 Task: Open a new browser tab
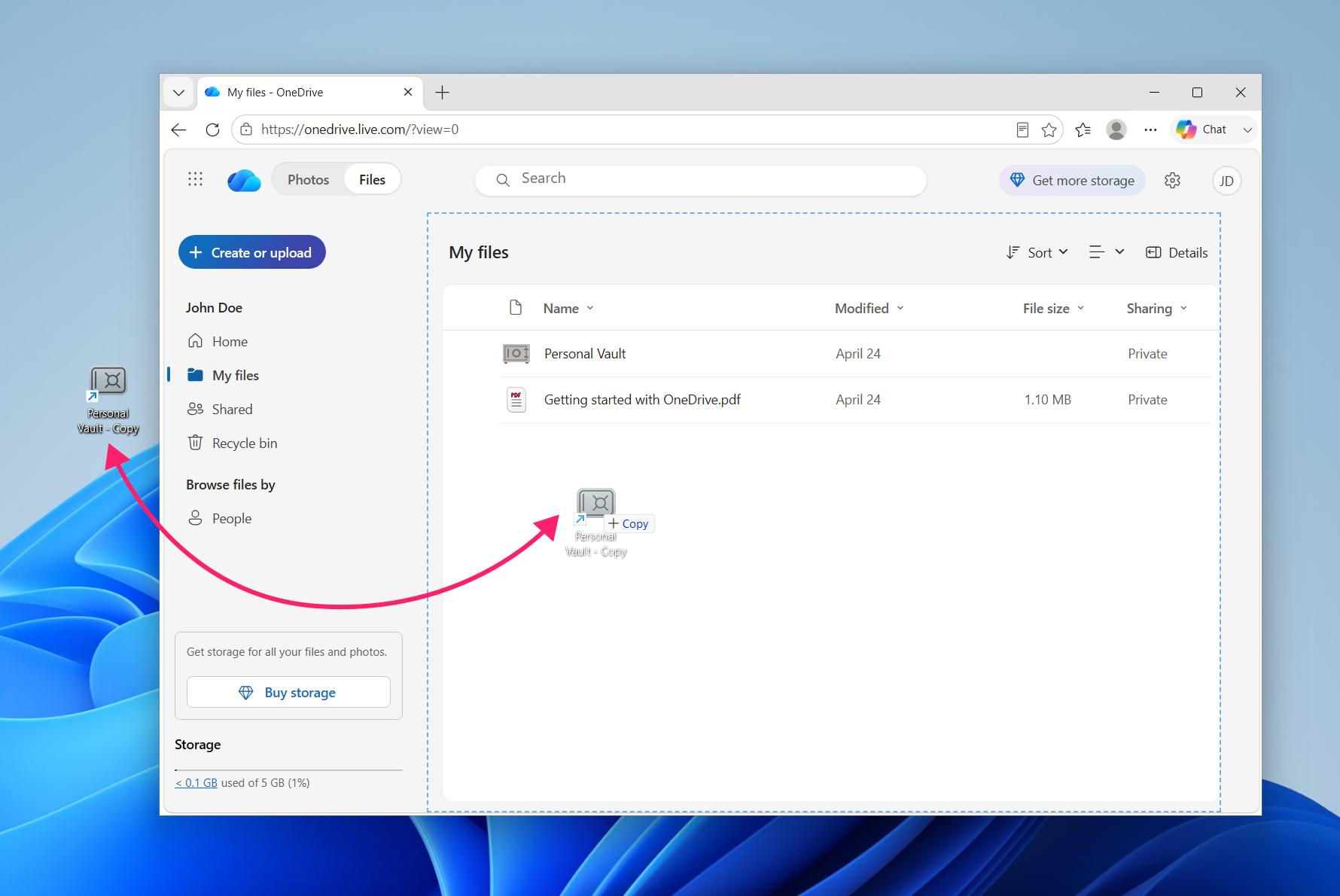[x=442, y=92]
